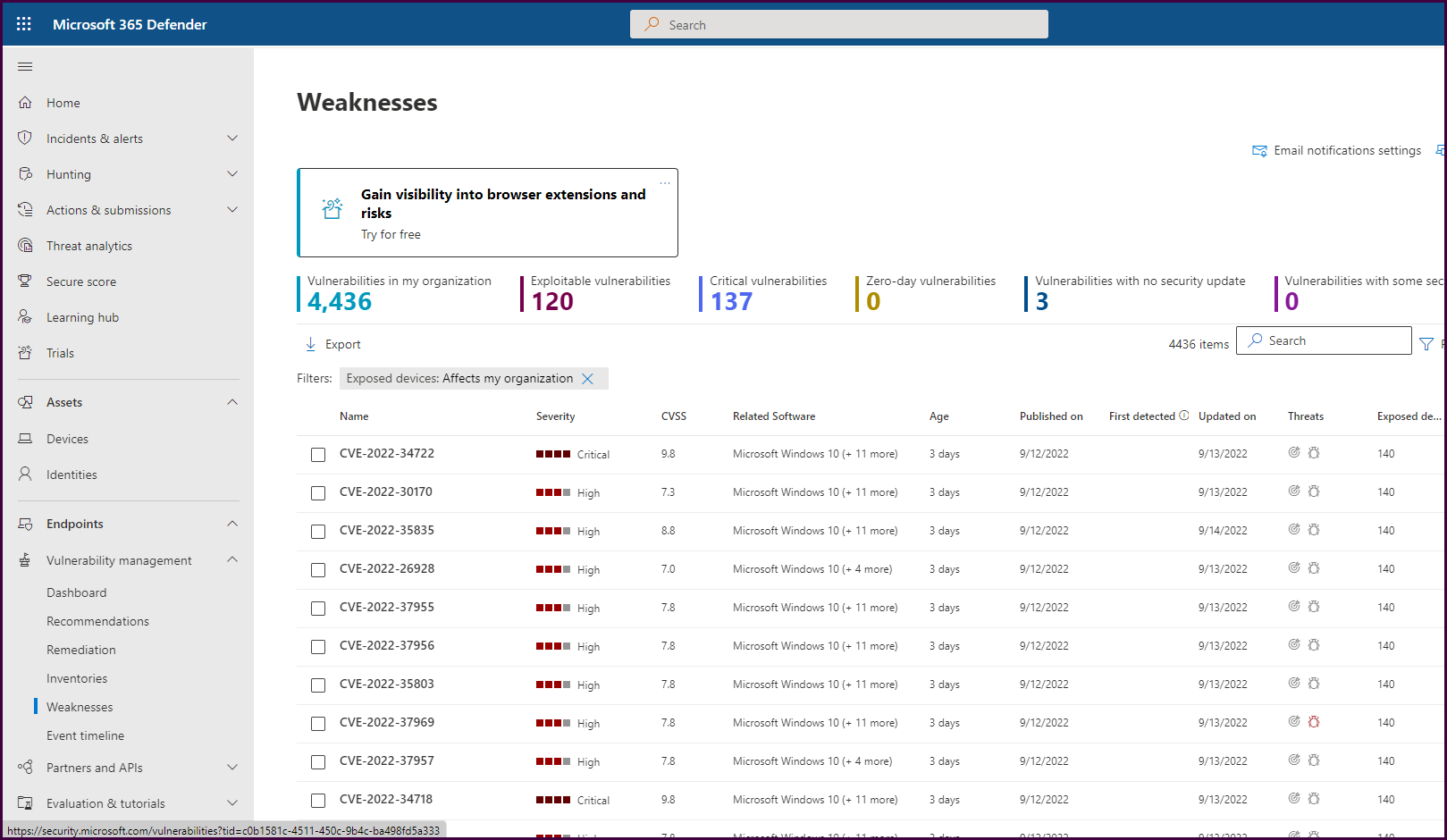Select the Secure score sidebar icon
Screen dimensions: 1447x840
[24, 281]
